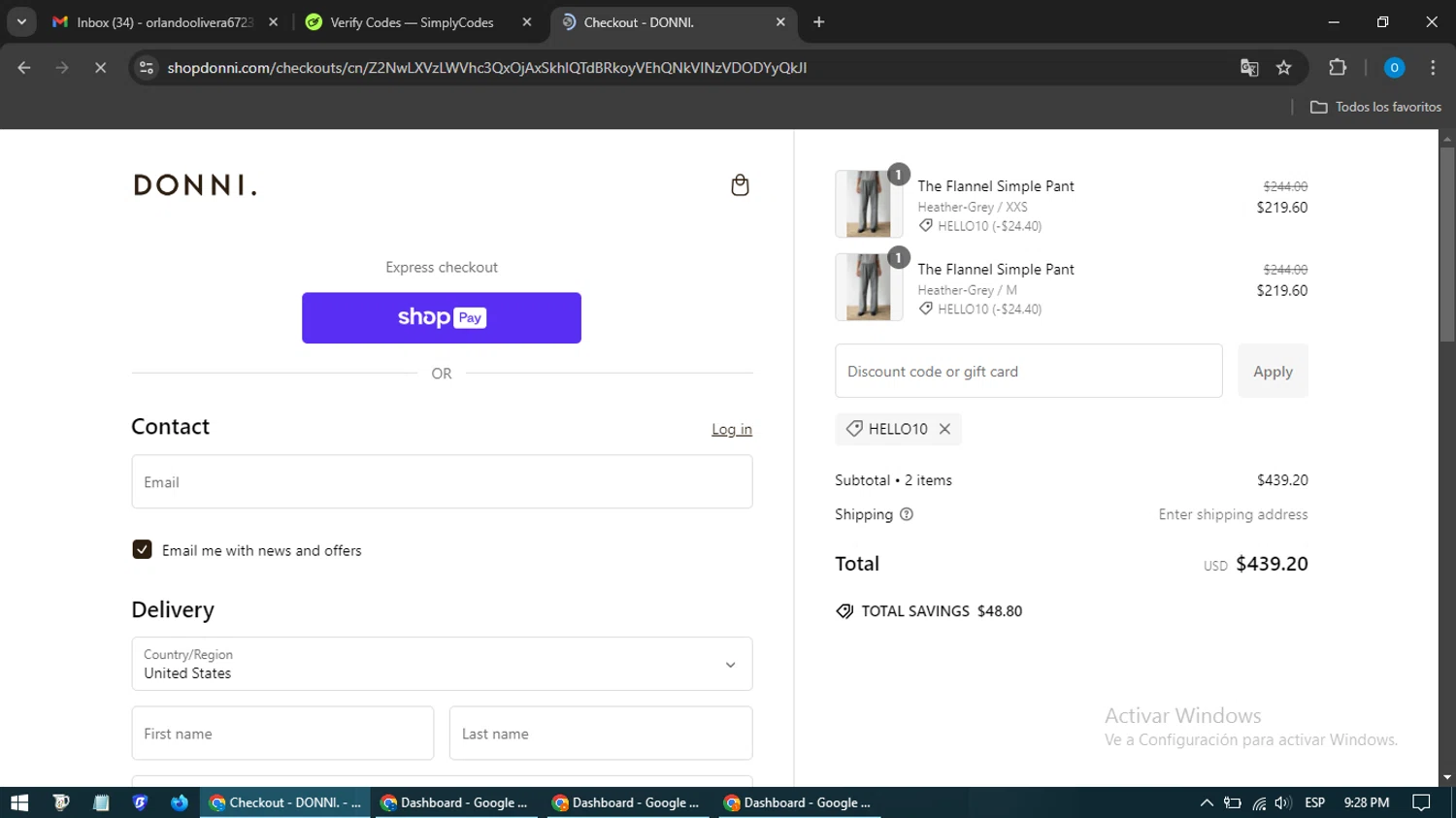Click the DONNI. store logo
This screenshot has height=818, width=1456.
point(195,185)
